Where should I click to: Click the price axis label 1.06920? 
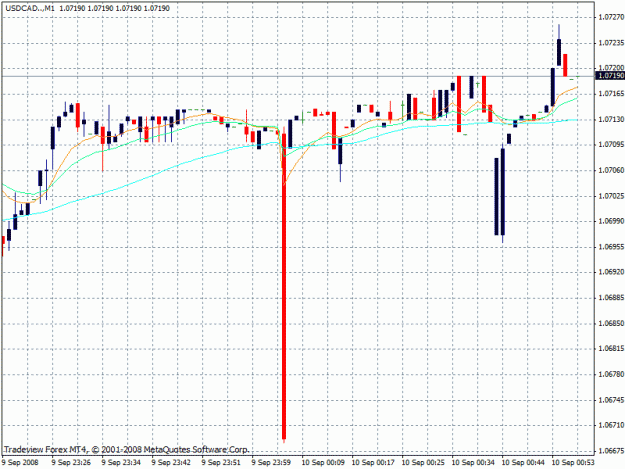coord(611,272)
